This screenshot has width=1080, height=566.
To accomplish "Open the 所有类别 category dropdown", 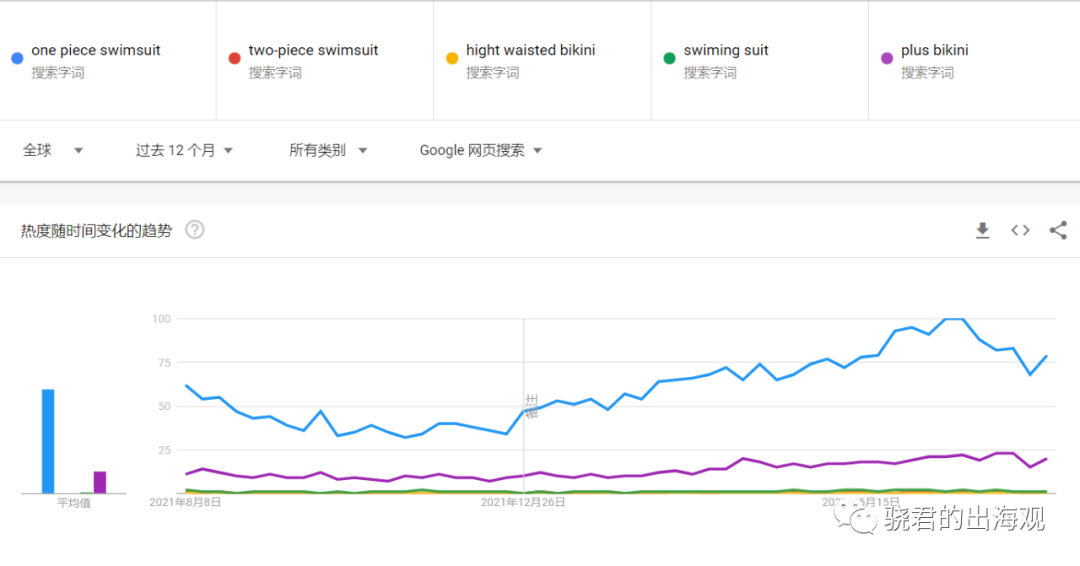I will click(328, 150).
